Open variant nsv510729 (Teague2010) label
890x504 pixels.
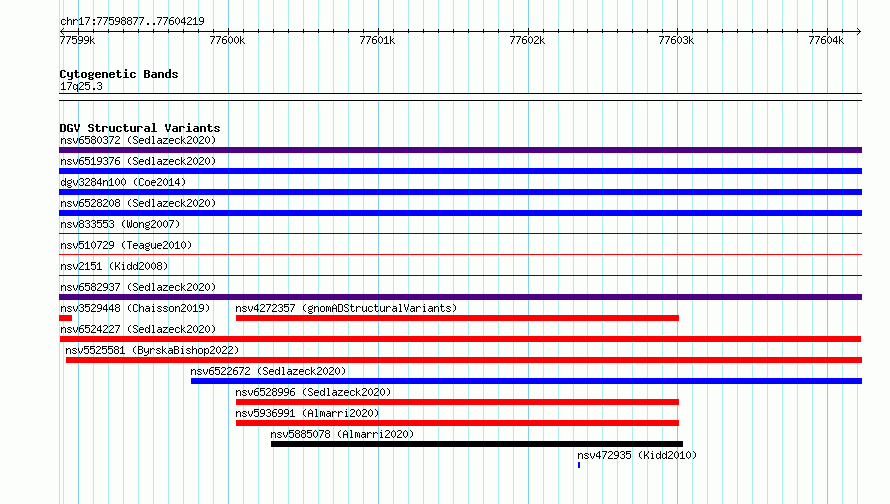pyautogui.click(x=126, y=245)
